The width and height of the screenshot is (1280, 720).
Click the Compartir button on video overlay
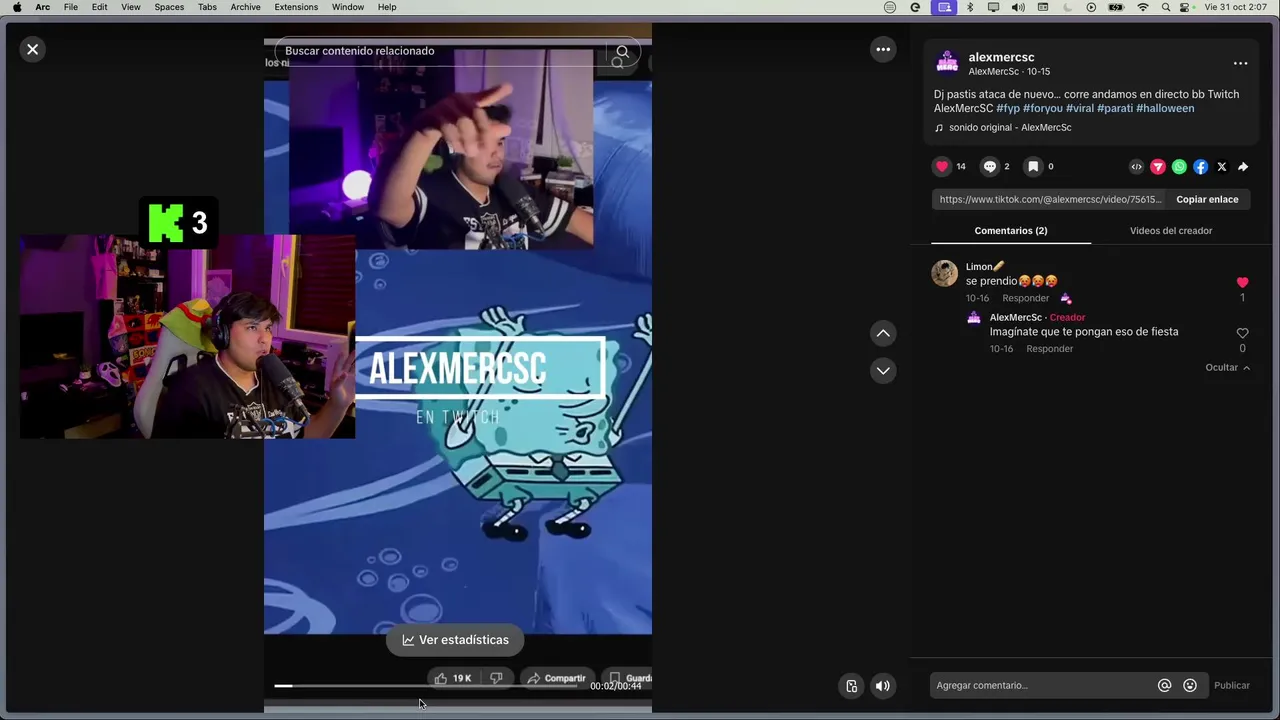(x=557, y=678)
